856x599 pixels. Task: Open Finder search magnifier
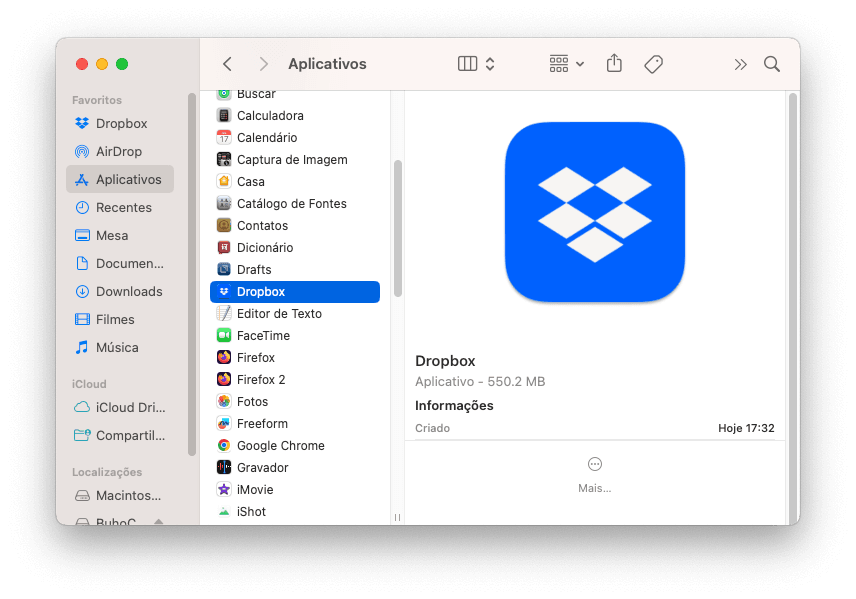[772, 64]
